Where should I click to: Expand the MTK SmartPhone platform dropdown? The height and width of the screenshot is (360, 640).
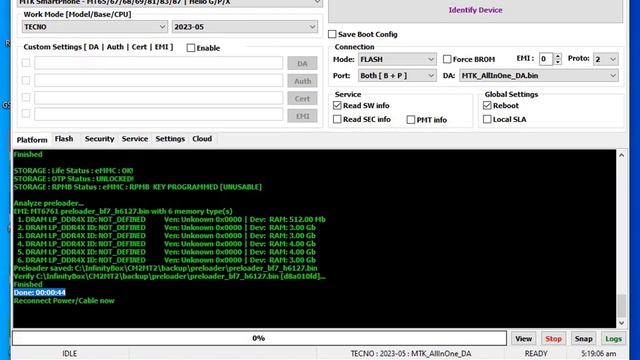tap(170, 2)
